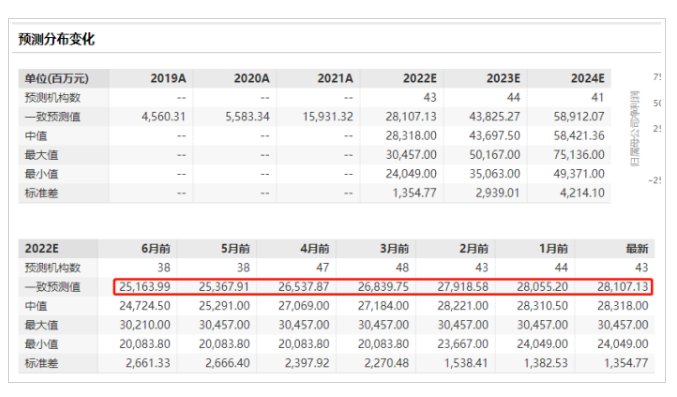The image size is (677, 397).
Task: Click the 中值 row label in the lower table
Action: [36, 306]
